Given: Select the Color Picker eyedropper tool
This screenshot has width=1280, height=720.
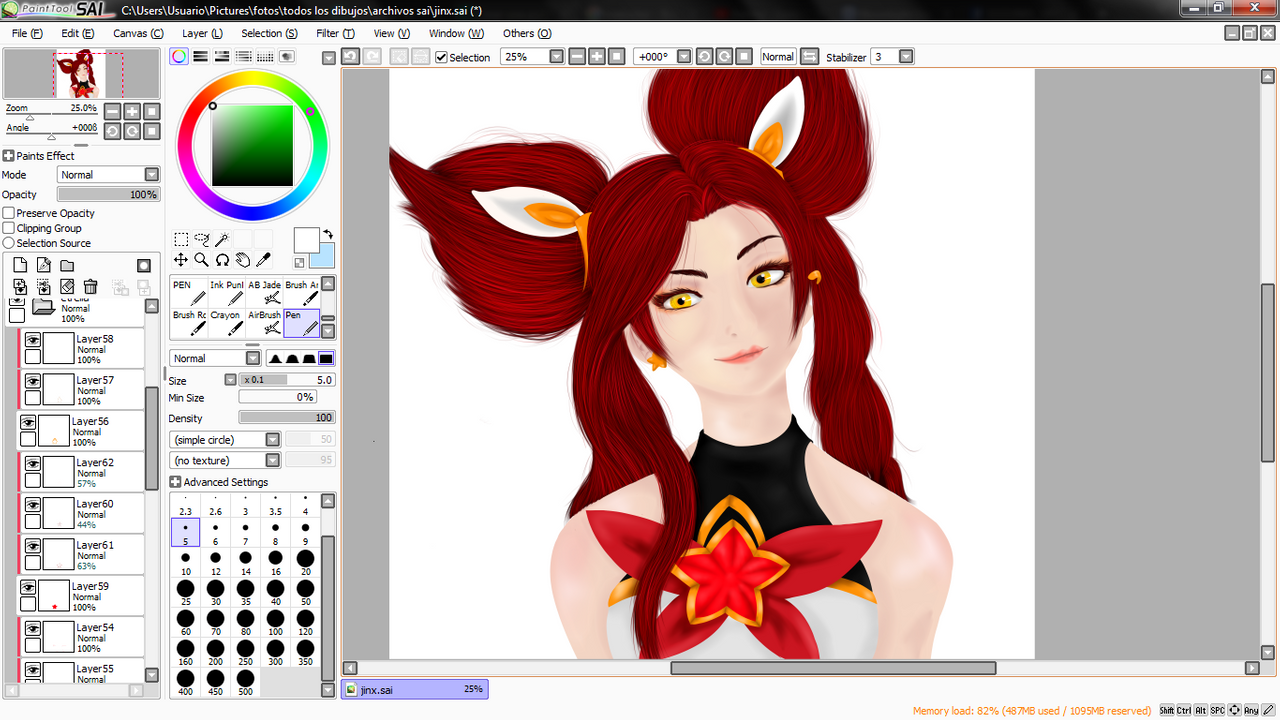Looking at the screenshot, I should tap(264, 260).
